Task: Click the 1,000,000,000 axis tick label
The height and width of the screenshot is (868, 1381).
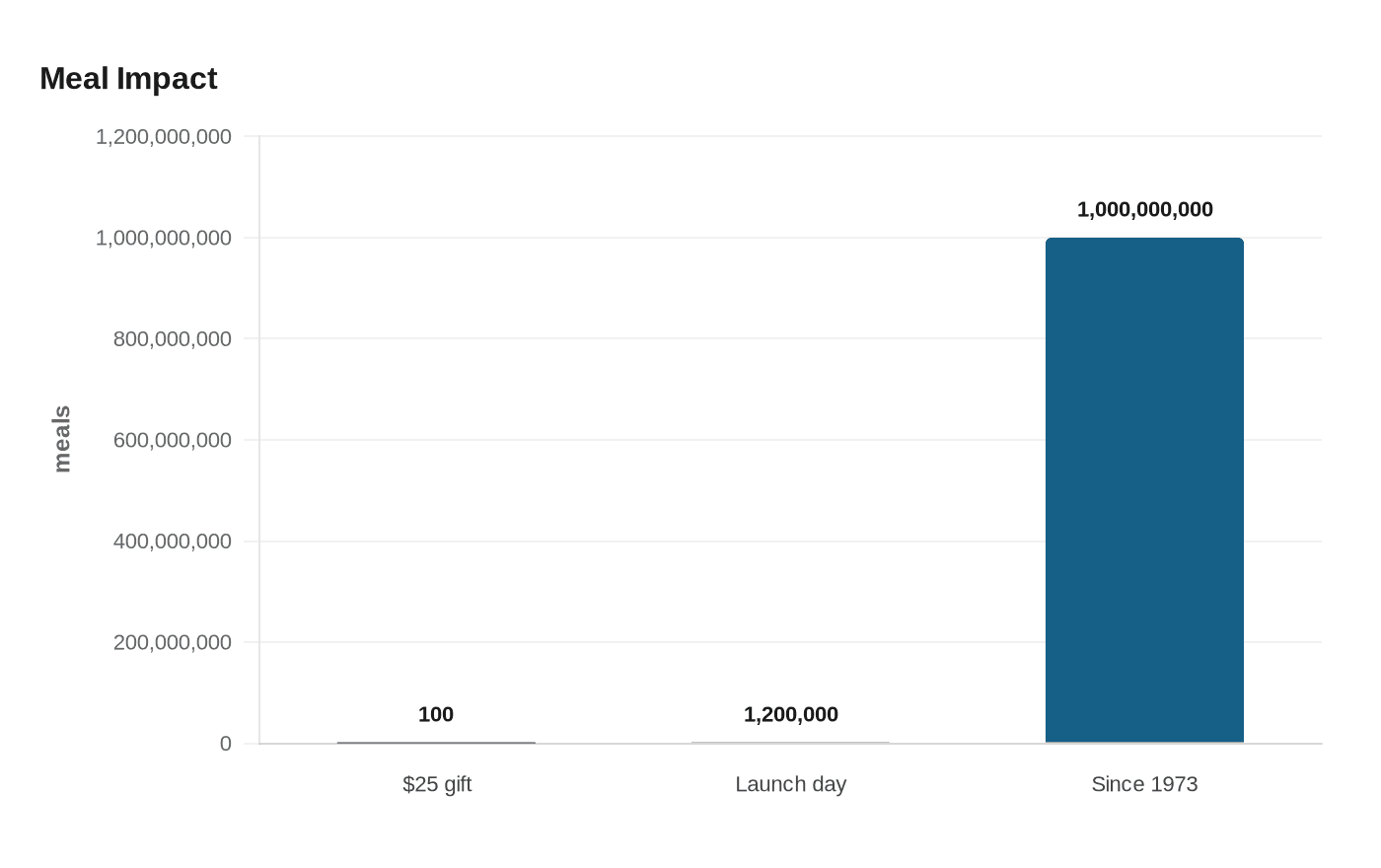Action: pos(164,238)
